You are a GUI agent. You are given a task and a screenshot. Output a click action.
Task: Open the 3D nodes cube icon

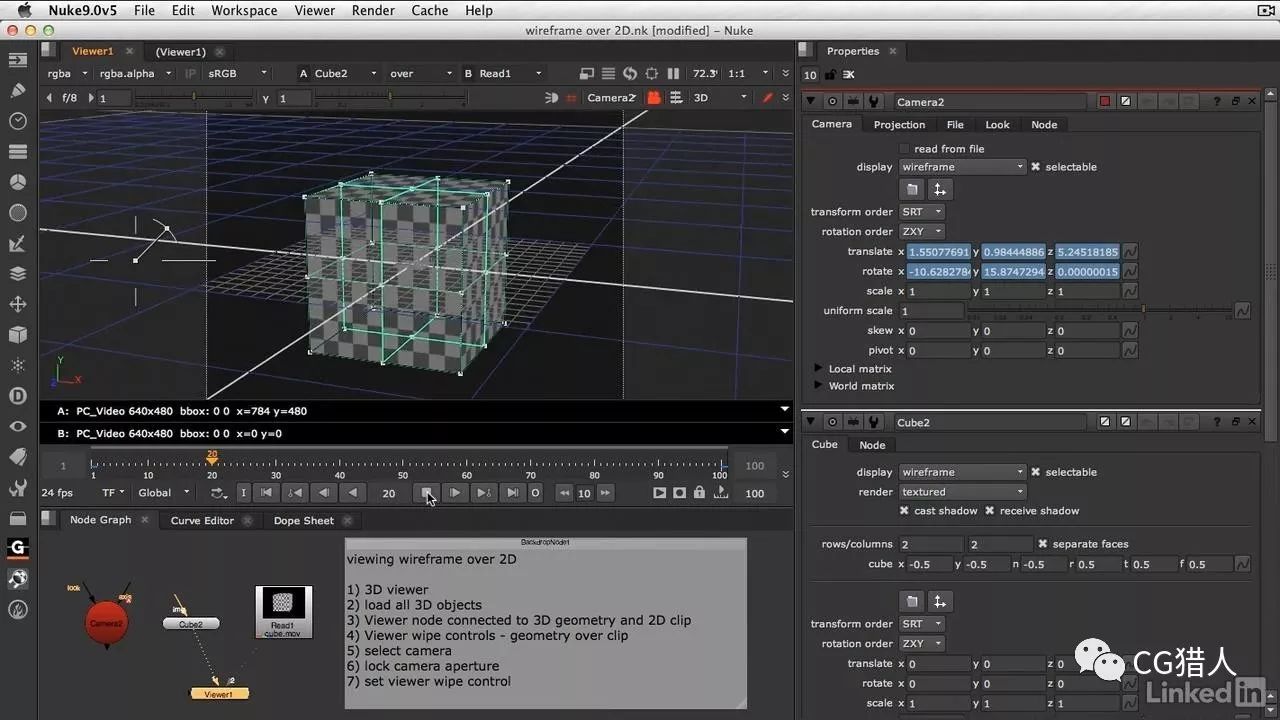point(17,334)
